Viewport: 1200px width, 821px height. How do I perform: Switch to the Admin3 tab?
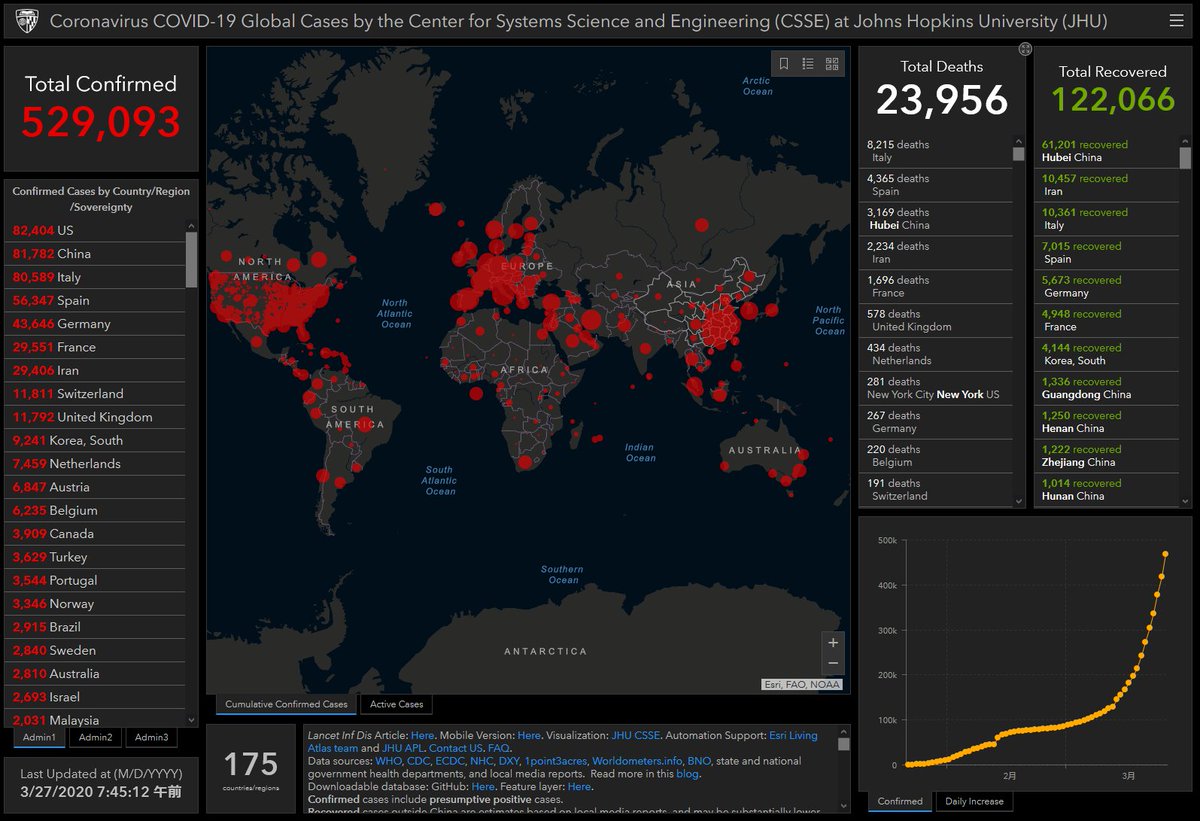click(x=152, y=737)
